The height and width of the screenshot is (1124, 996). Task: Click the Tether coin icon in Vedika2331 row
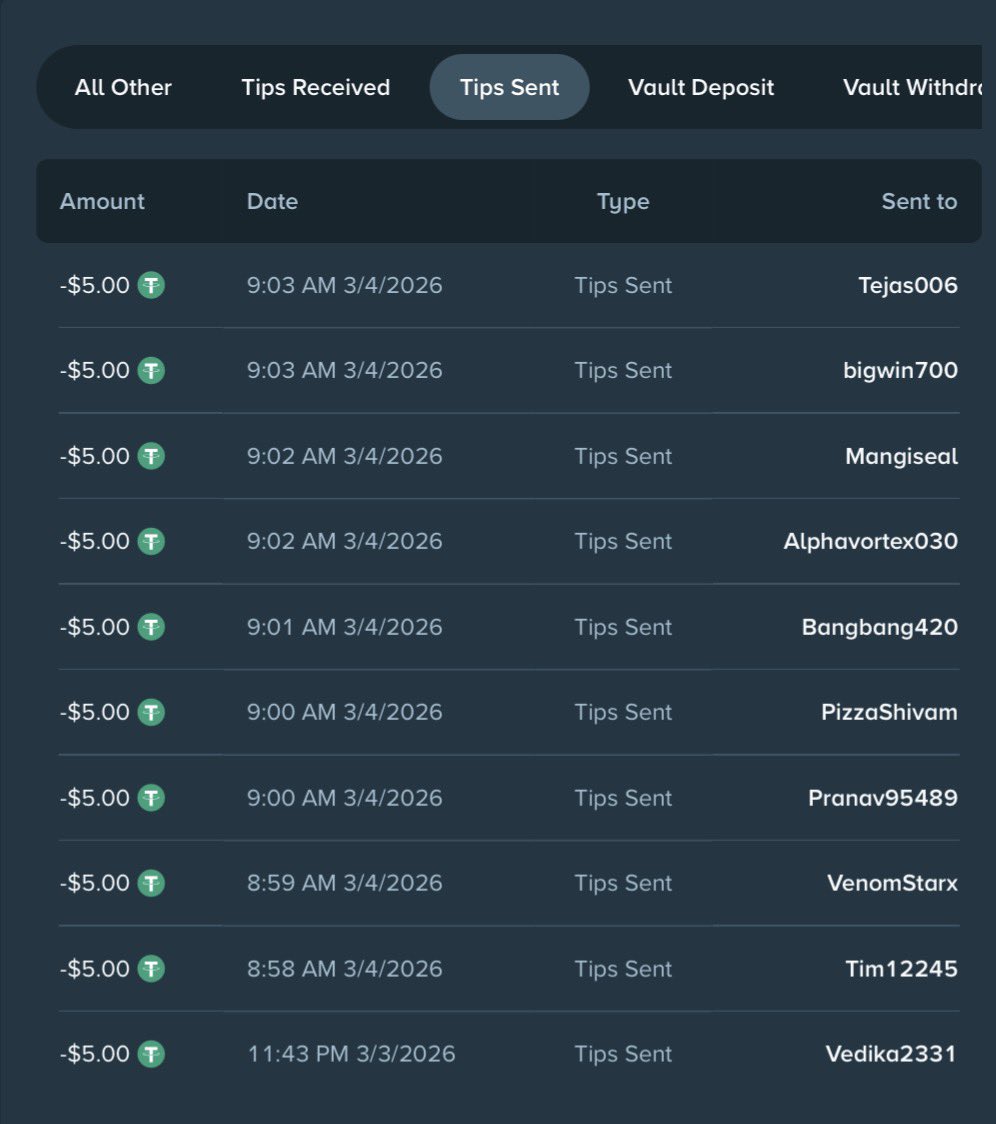coord(151,1054)
